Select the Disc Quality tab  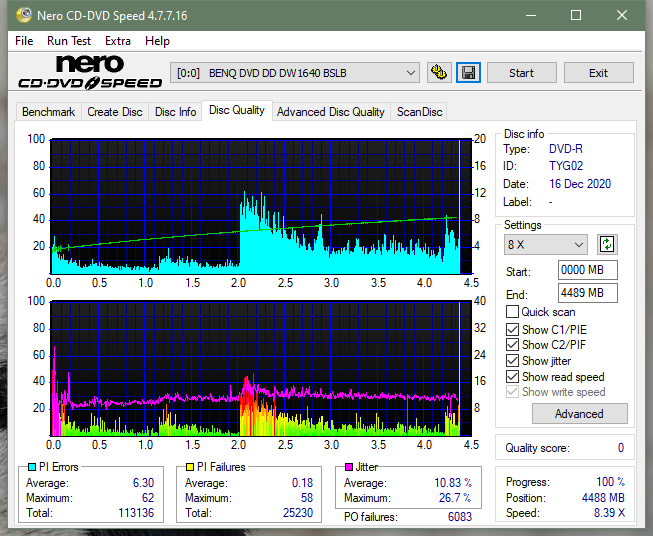click(x=237, y=110)
